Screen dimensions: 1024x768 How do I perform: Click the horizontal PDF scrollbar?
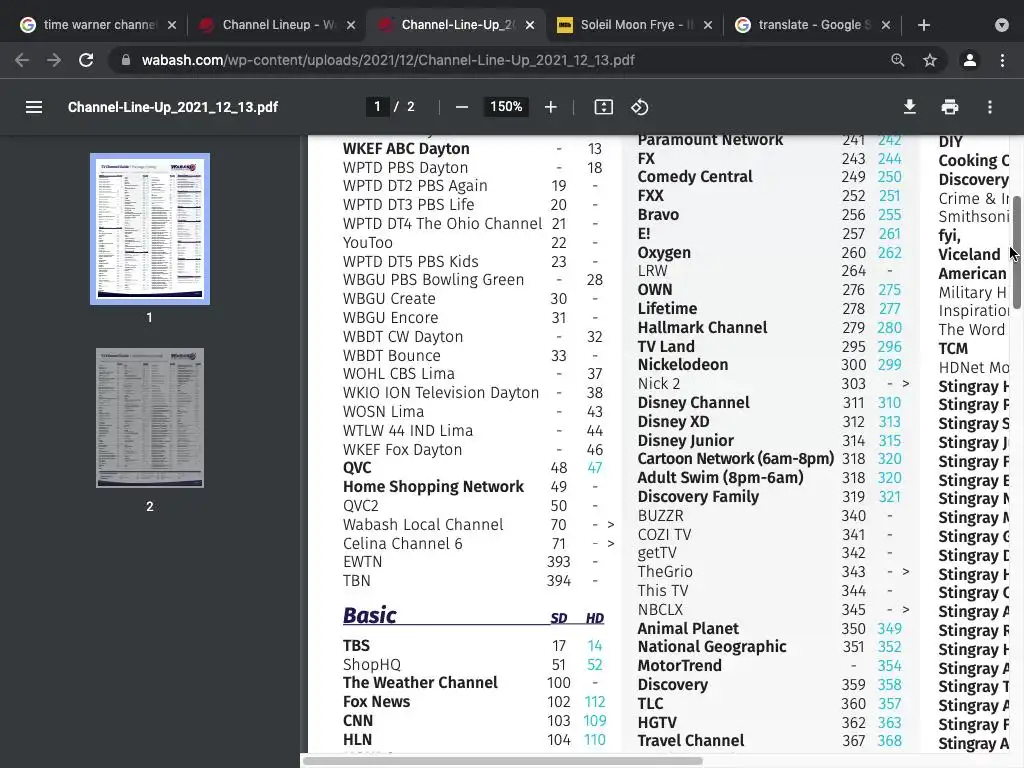pyautogui.click(x=503, y=761)
